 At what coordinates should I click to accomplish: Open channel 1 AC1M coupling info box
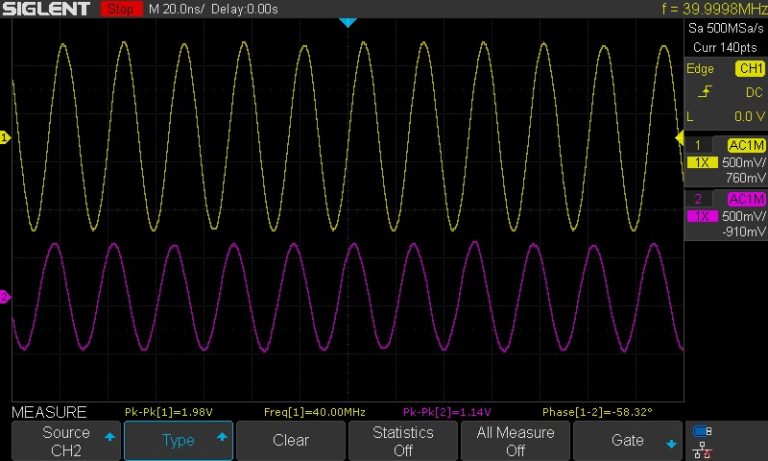(745, 146)
